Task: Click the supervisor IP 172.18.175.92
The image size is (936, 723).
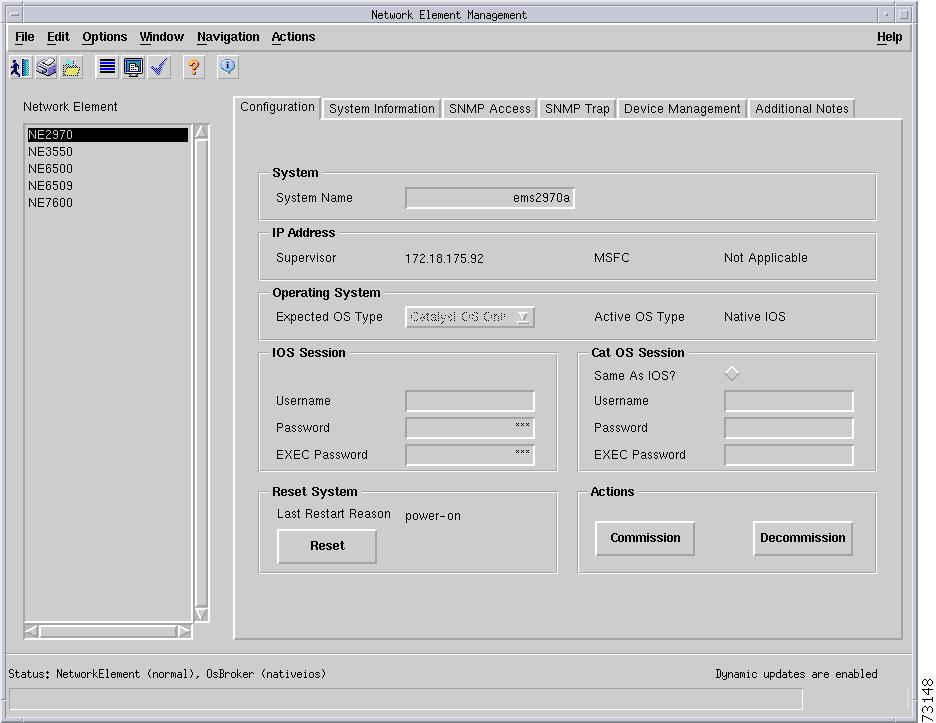Action: click(x=444, y=259)
